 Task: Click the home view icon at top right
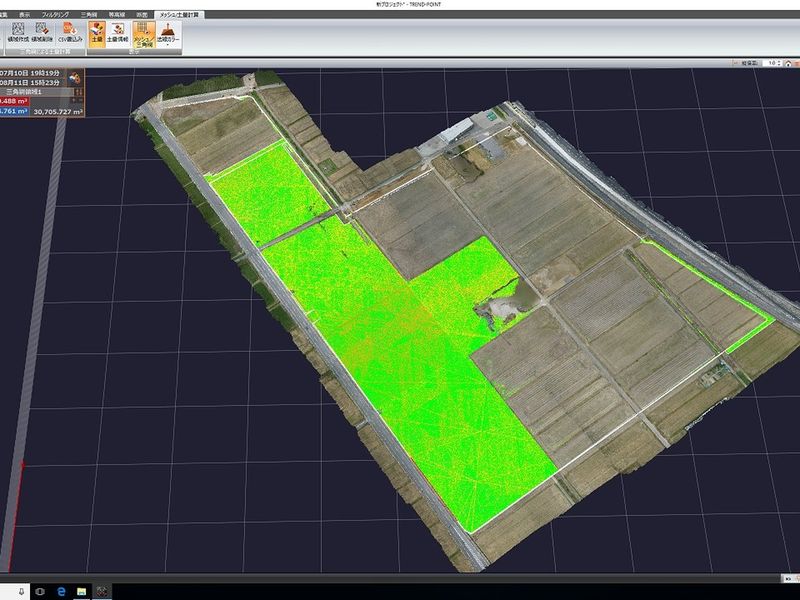788,63
